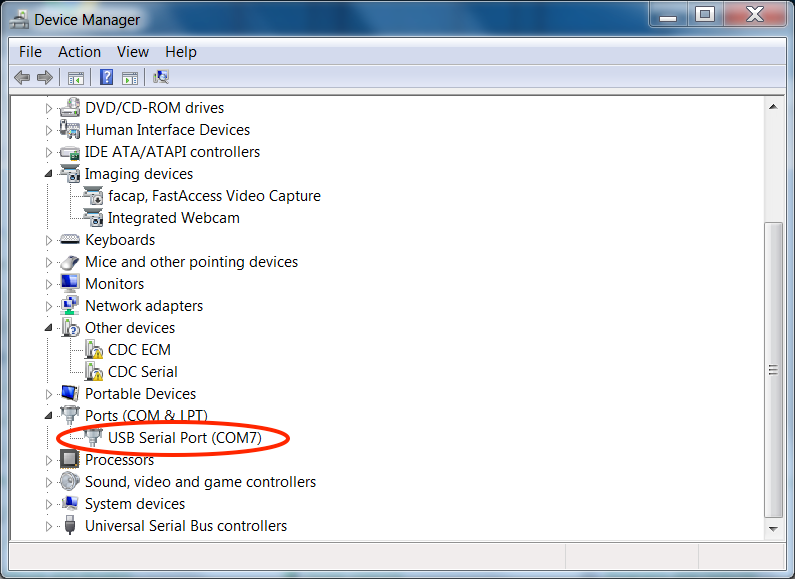Viewport: 795px width, 579px height.
Task: Open the Help menu
Action: 181,52
